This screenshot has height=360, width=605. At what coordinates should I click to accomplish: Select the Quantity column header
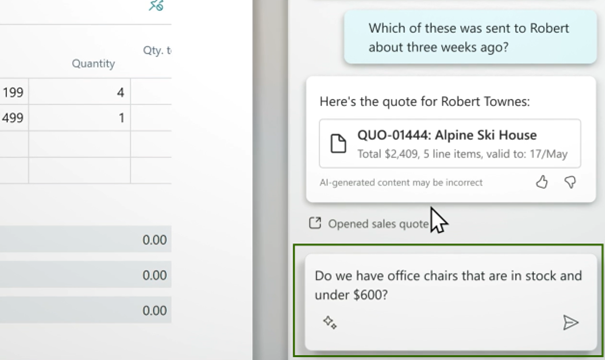click(93, 63)
